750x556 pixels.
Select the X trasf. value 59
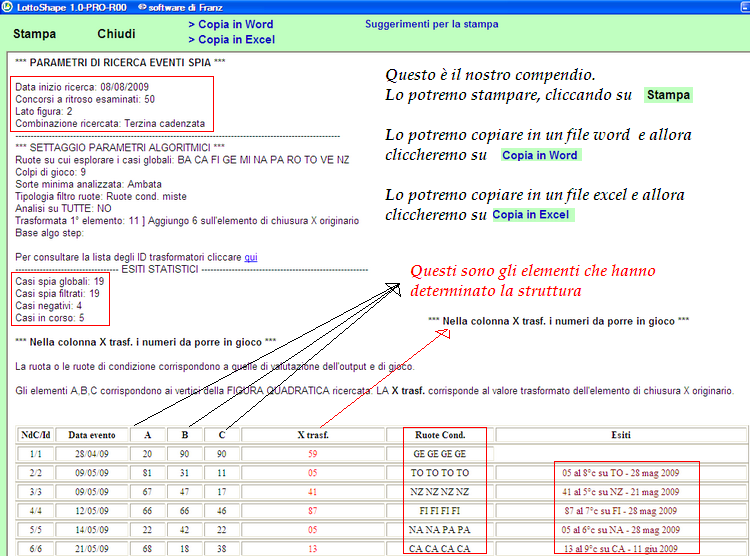point(313,454)
